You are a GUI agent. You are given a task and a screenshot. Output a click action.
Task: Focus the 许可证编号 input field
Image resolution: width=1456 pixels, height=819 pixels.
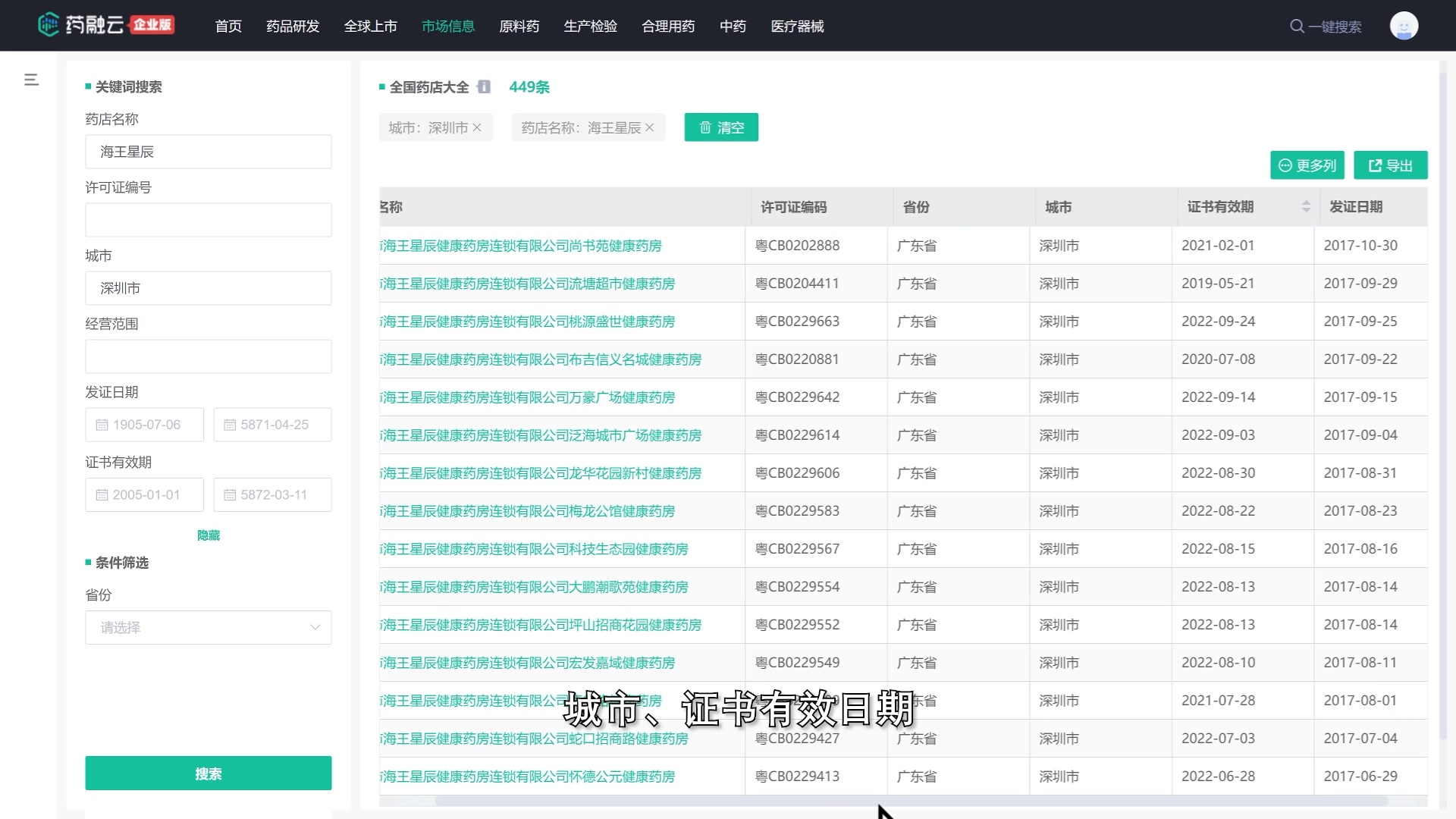(x=209, y=220)
